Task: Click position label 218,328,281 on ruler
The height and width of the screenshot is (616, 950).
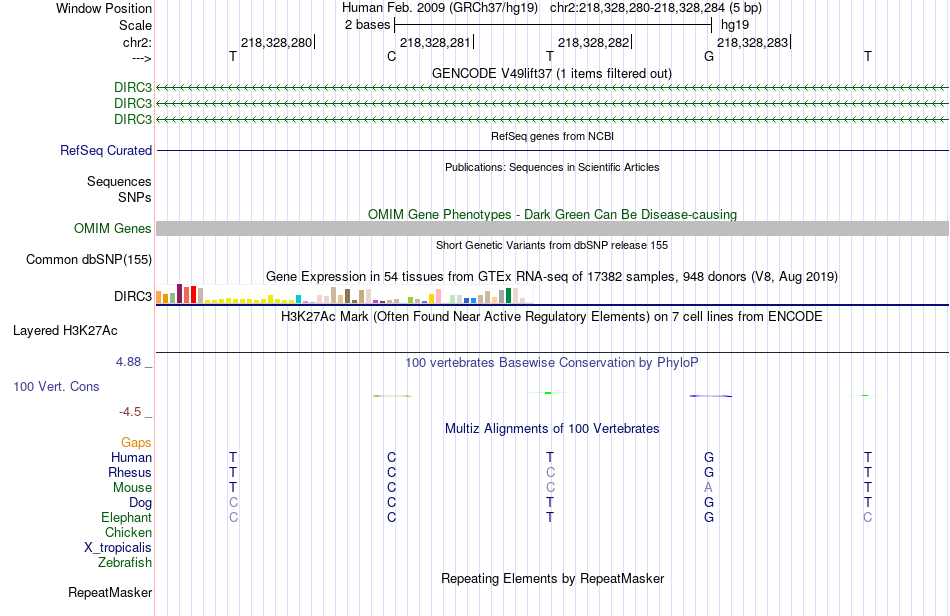Action: 435,42
